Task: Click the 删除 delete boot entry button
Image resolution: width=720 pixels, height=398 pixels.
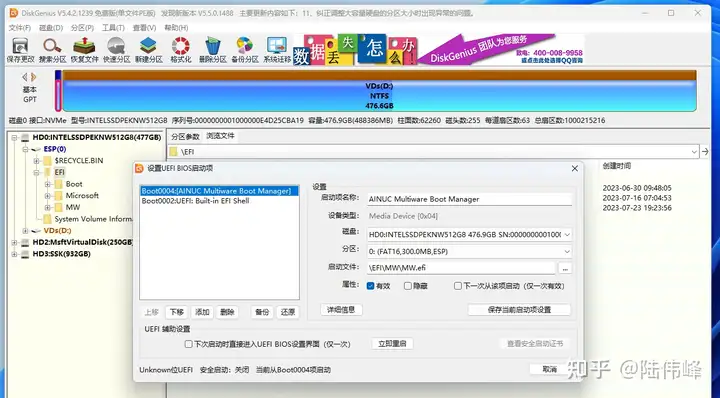Action: (227, 312)
